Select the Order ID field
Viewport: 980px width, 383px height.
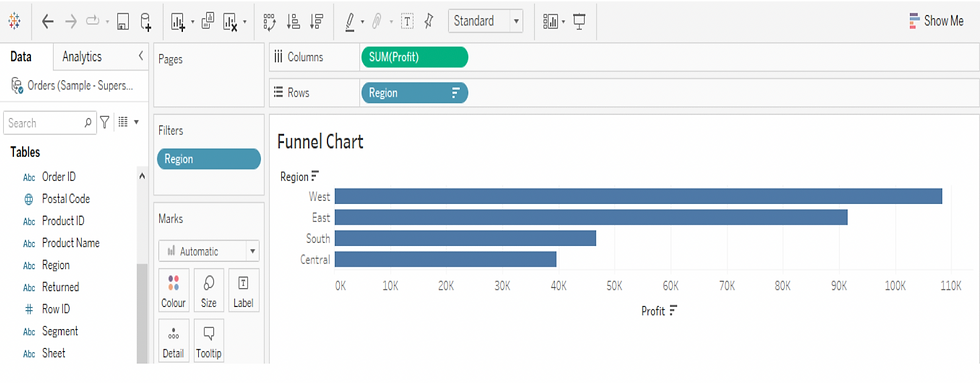(x=59, y=177)
